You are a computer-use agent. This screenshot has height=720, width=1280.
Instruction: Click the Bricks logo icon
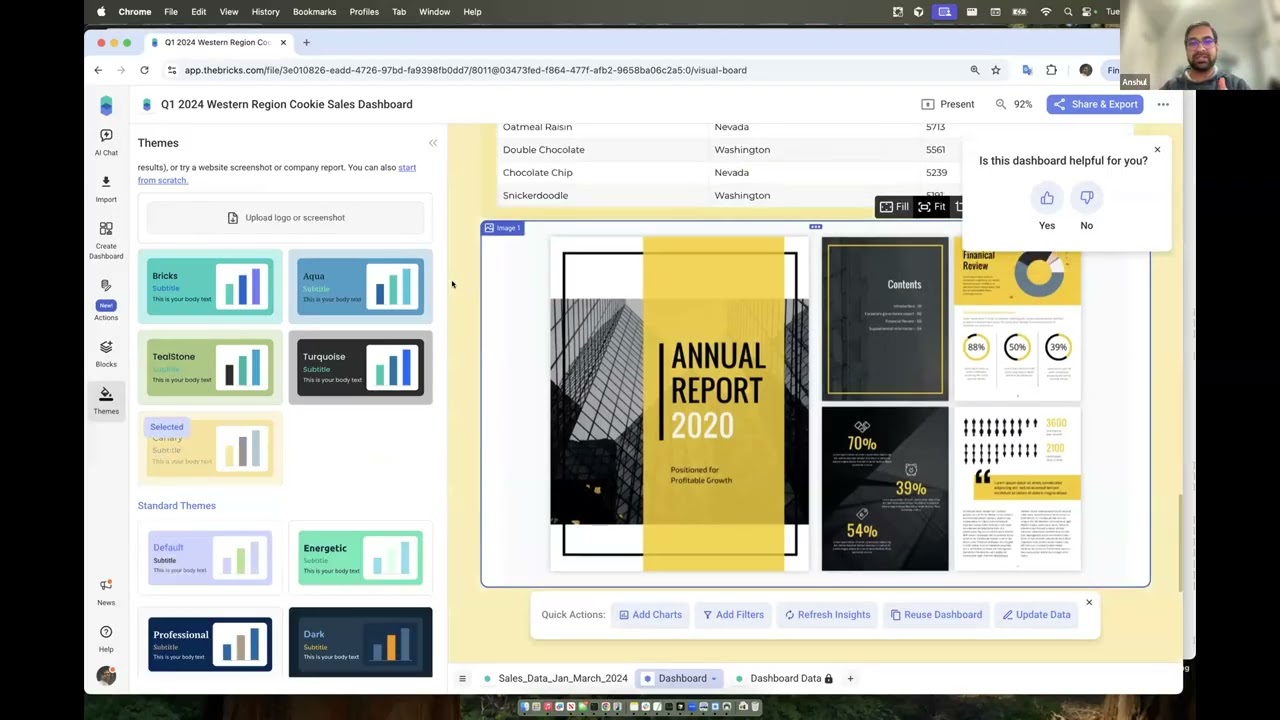[x=106, y=105]
